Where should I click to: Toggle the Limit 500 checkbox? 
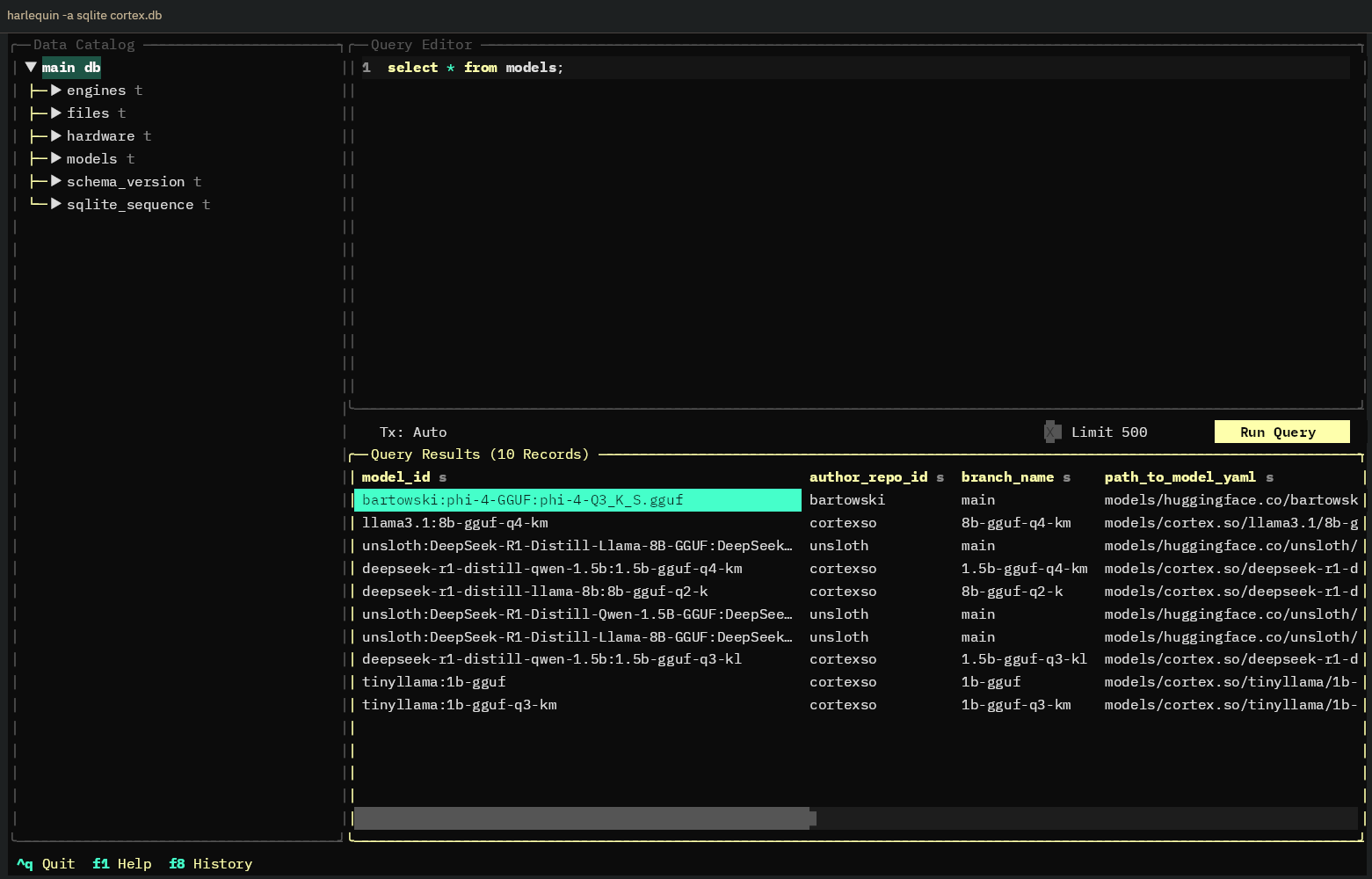tap(1052, 432)
